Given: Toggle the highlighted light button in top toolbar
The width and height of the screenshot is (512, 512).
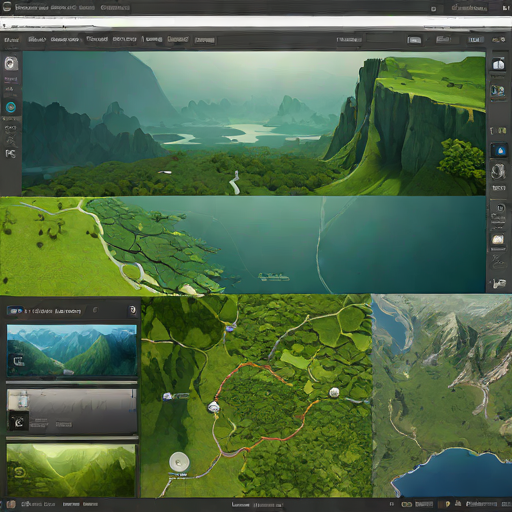Looking at the screenshot, I should 414,40.
